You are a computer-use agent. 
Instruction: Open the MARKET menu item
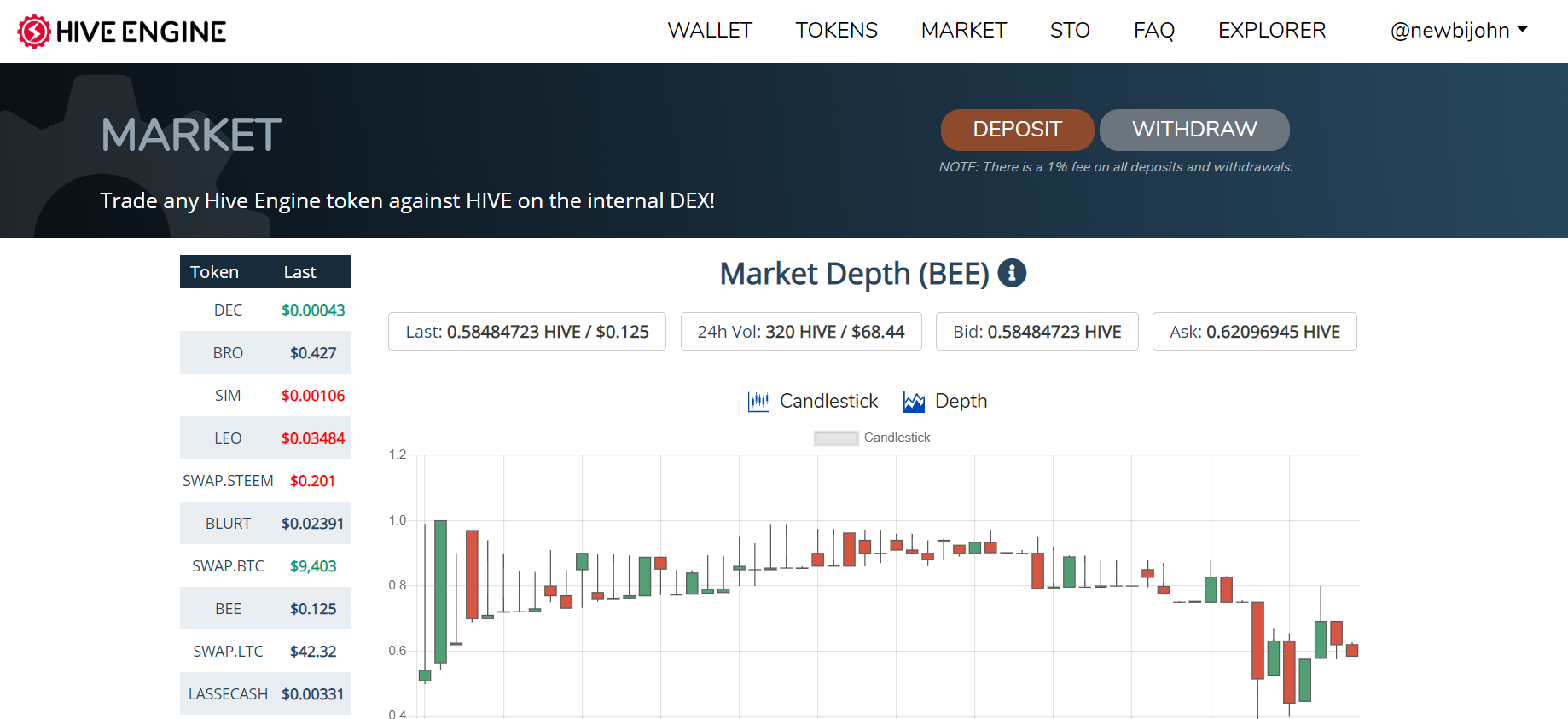click(x=964, y=31)
